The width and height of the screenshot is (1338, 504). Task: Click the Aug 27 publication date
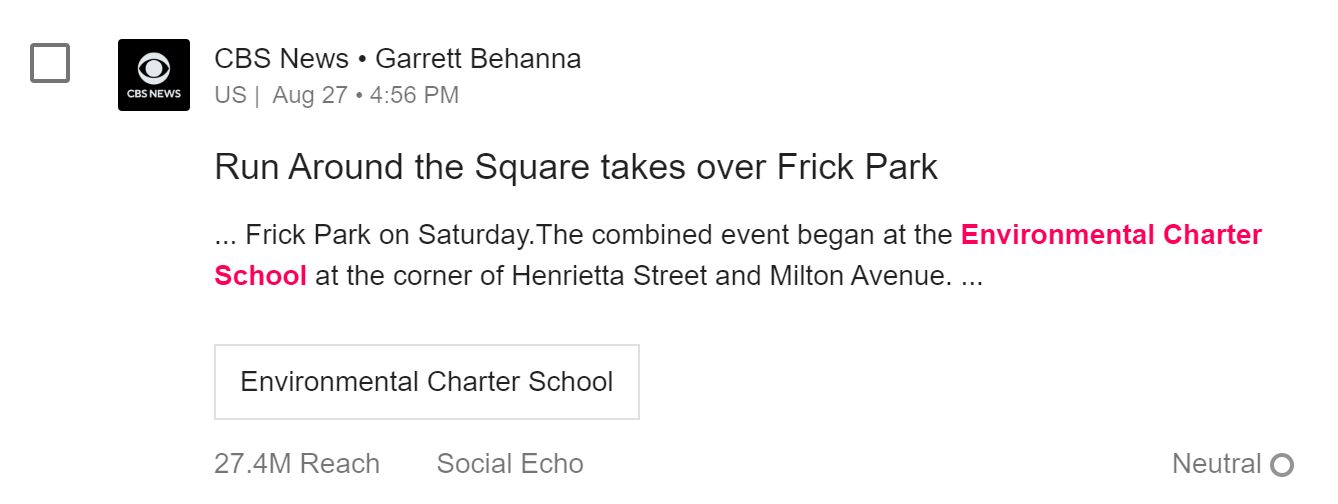[x=309, y=96]
